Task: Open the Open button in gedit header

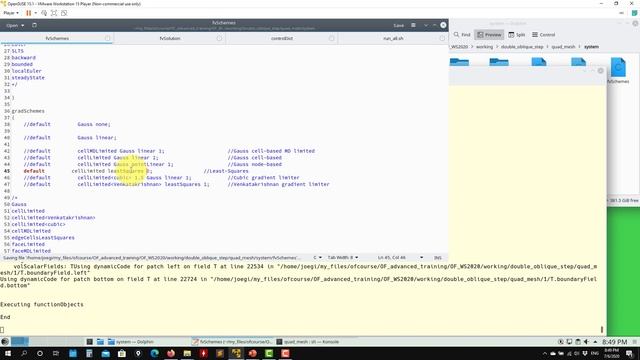Action: pos(12,25)
